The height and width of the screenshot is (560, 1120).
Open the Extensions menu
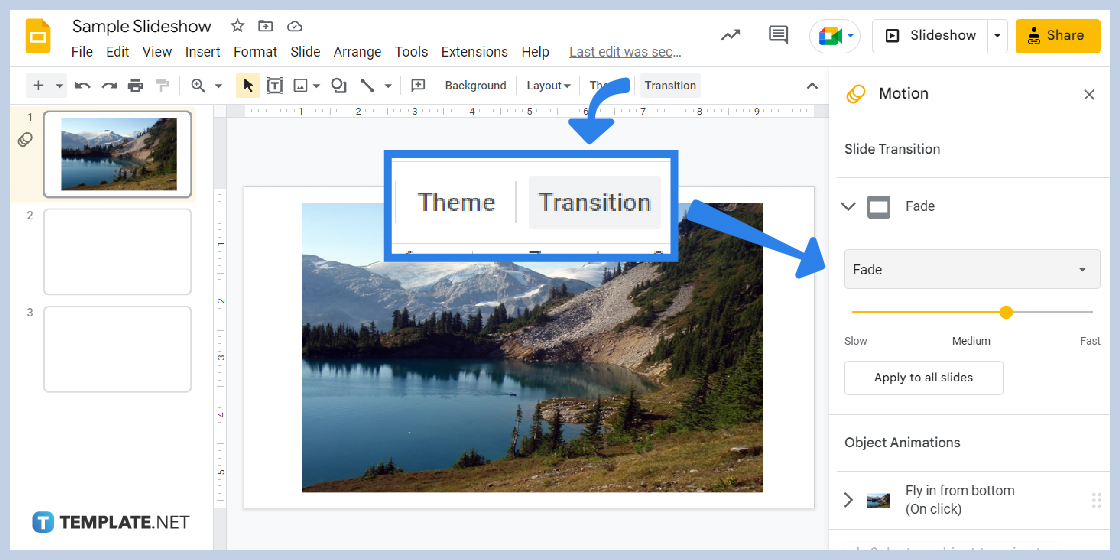click(474, 52)
